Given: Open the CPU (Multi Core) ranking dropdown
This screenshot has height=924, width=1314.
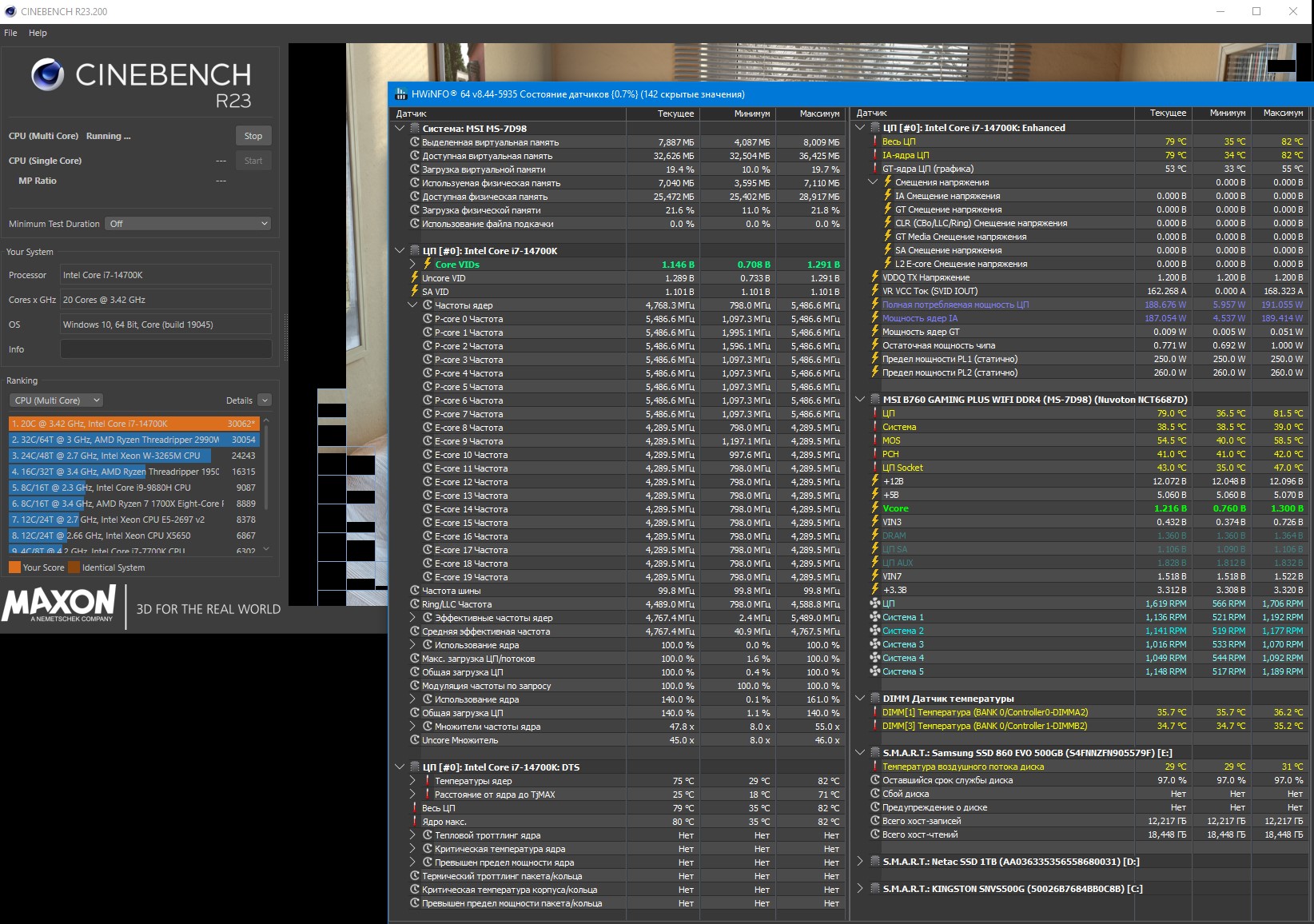Looking at the screenshot, I should click(x=57, y=400).
